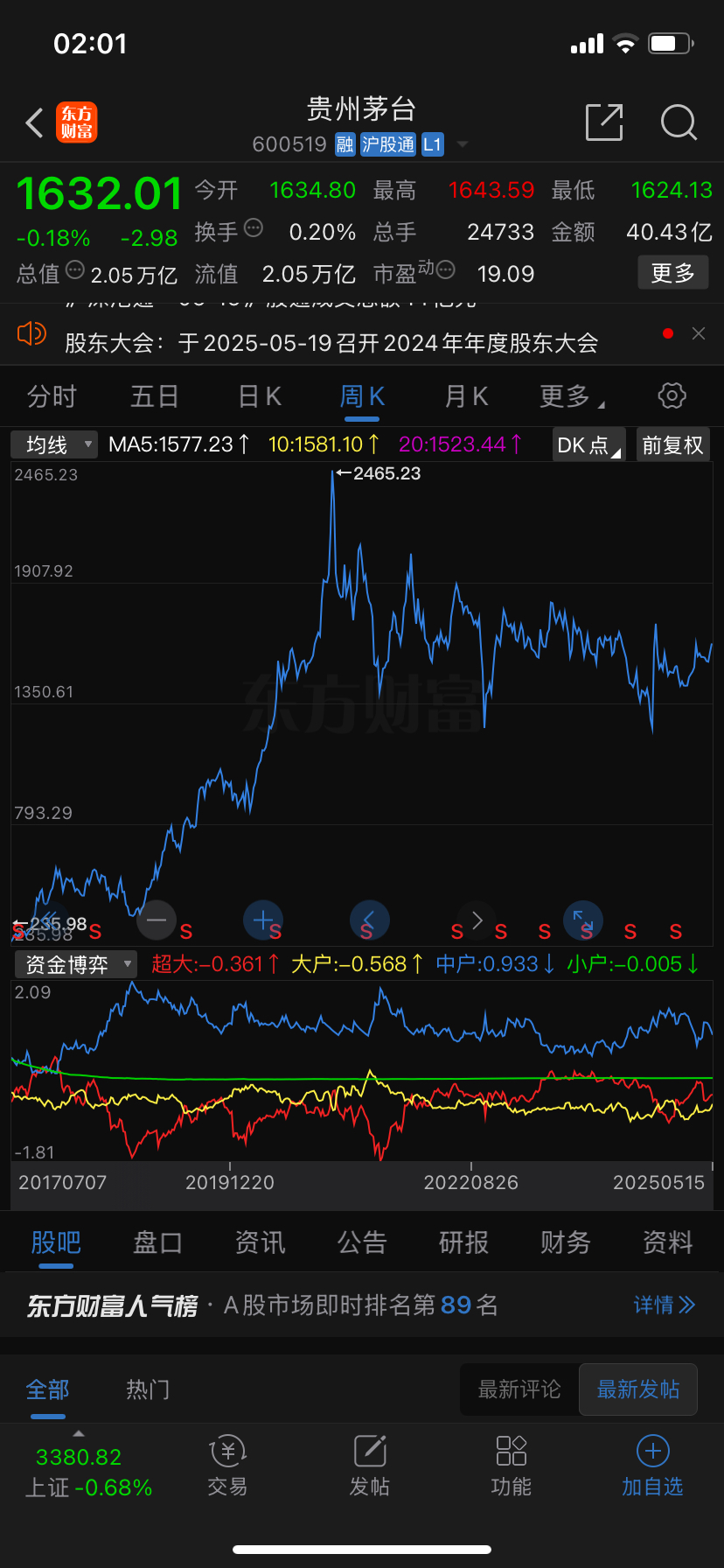724x1568 pixels.
Task: Open the 财务 tab
Action: click(x=566, y=1242)
